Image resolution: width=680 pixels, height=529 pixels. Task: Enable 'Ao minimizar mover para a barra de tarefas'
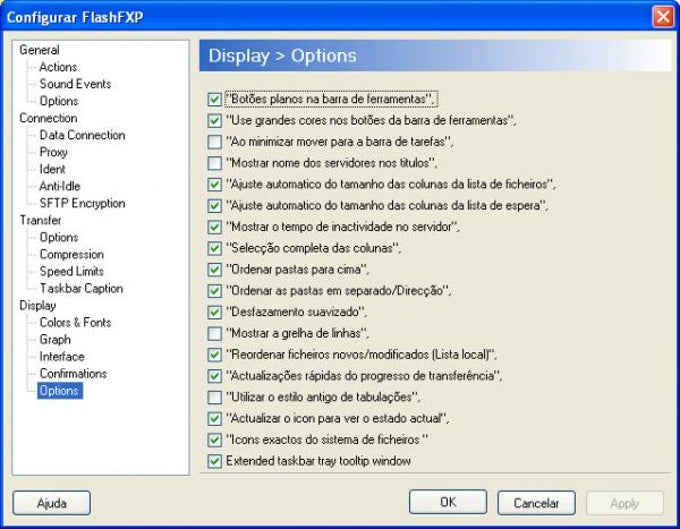[x=215, y=142]
